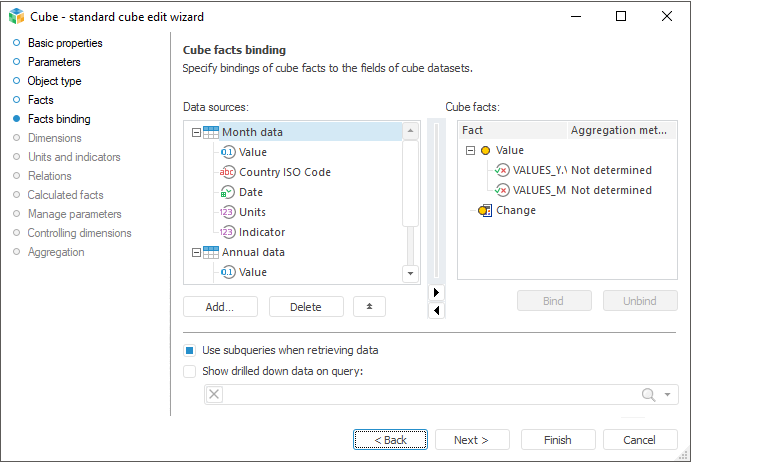
Task: Collapse the Annual data tree node
Action: (x=195, y=252)
